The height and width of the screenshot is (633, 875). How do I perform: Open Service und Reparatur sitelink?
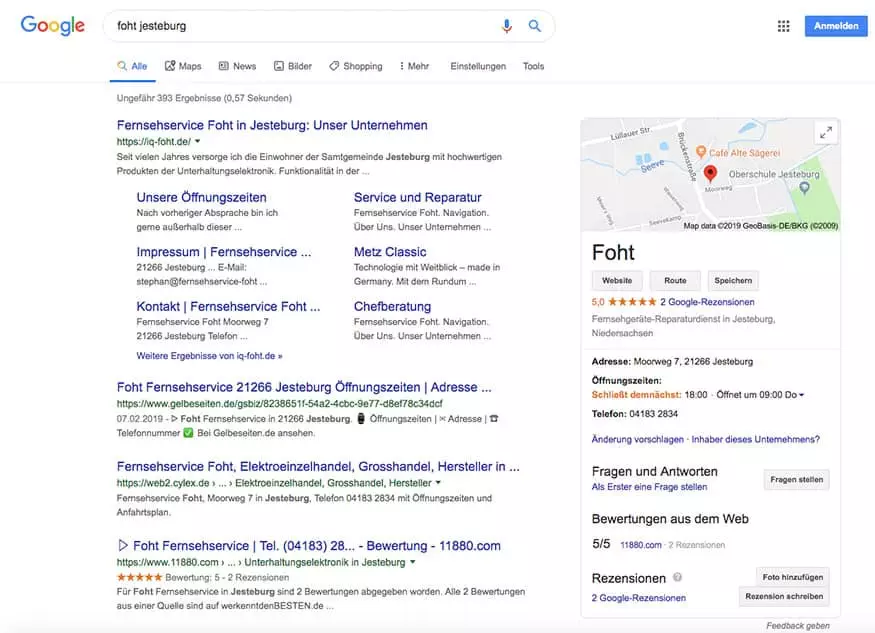click(x=417, y=197)
